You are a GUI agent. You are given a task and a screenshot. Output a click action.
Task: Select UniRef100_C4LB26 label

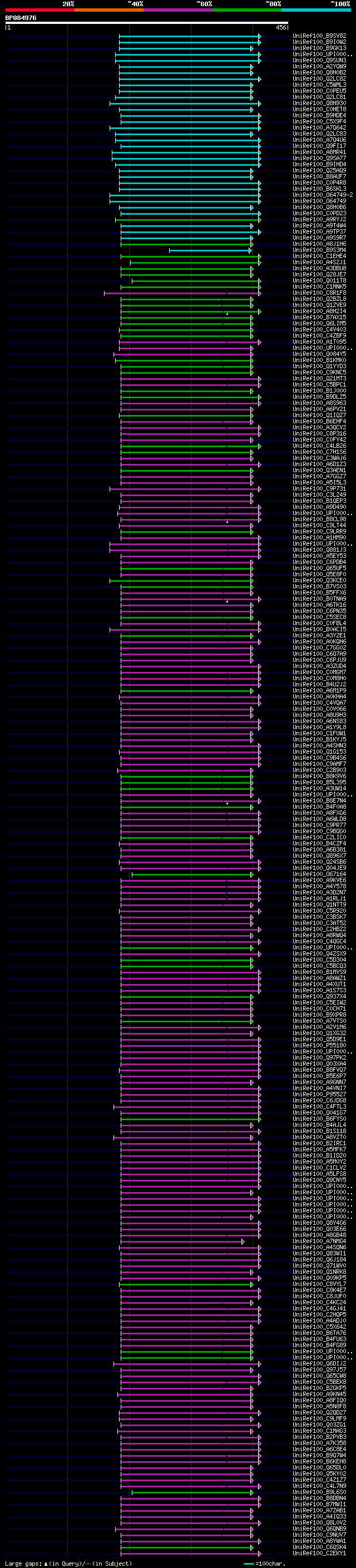(x=319, y=446)
